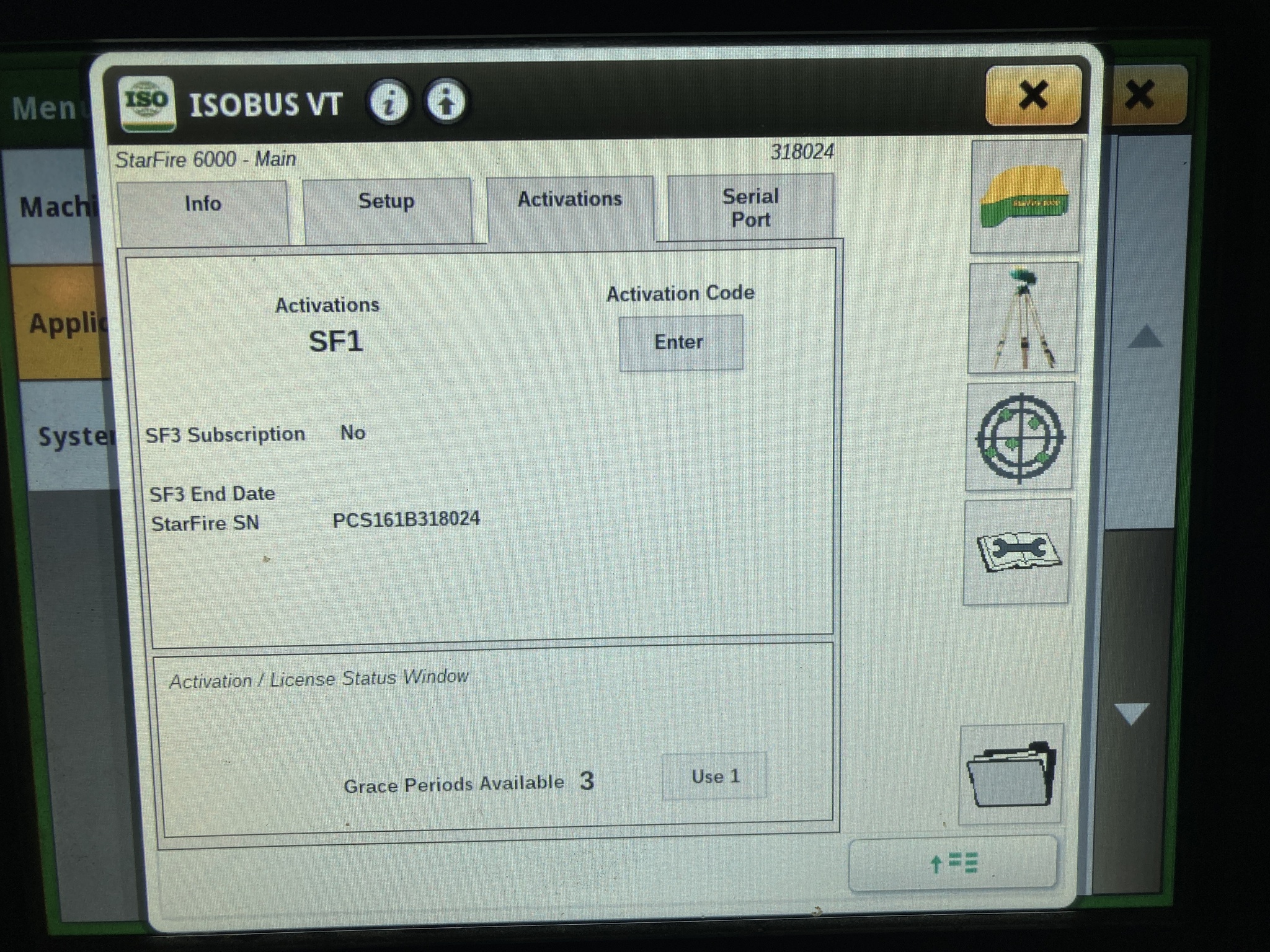The width and height of the screenshot is (1270, 952).
Task: Close the ISOBUS VT window
Action: point(1033,95)
